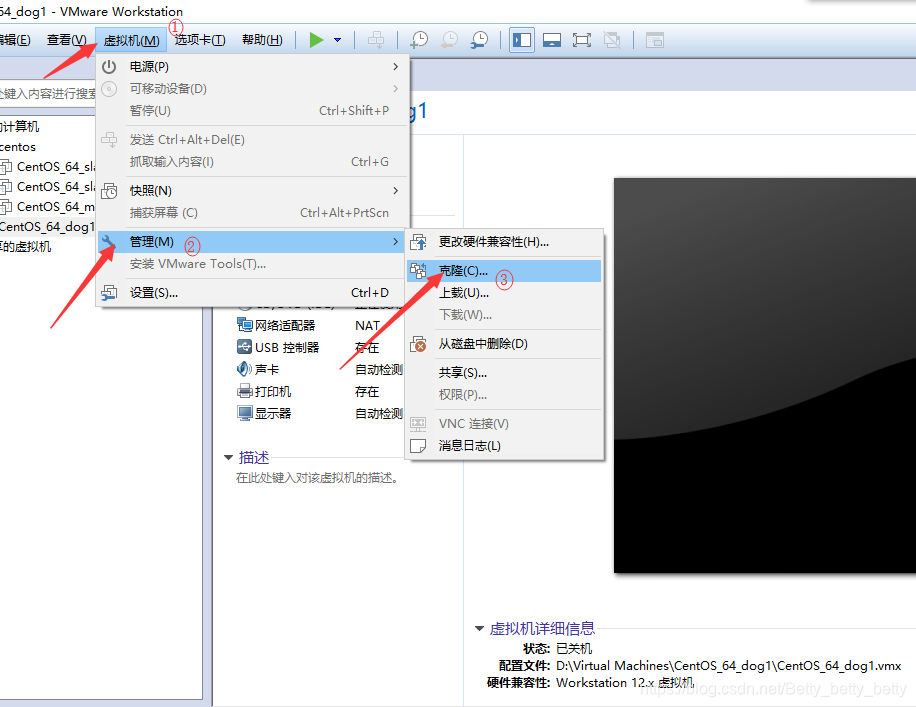This screenshot has height=707, width=916.
Task: Collapse the 描述 section triangle
Action: [x=228, y=458]
